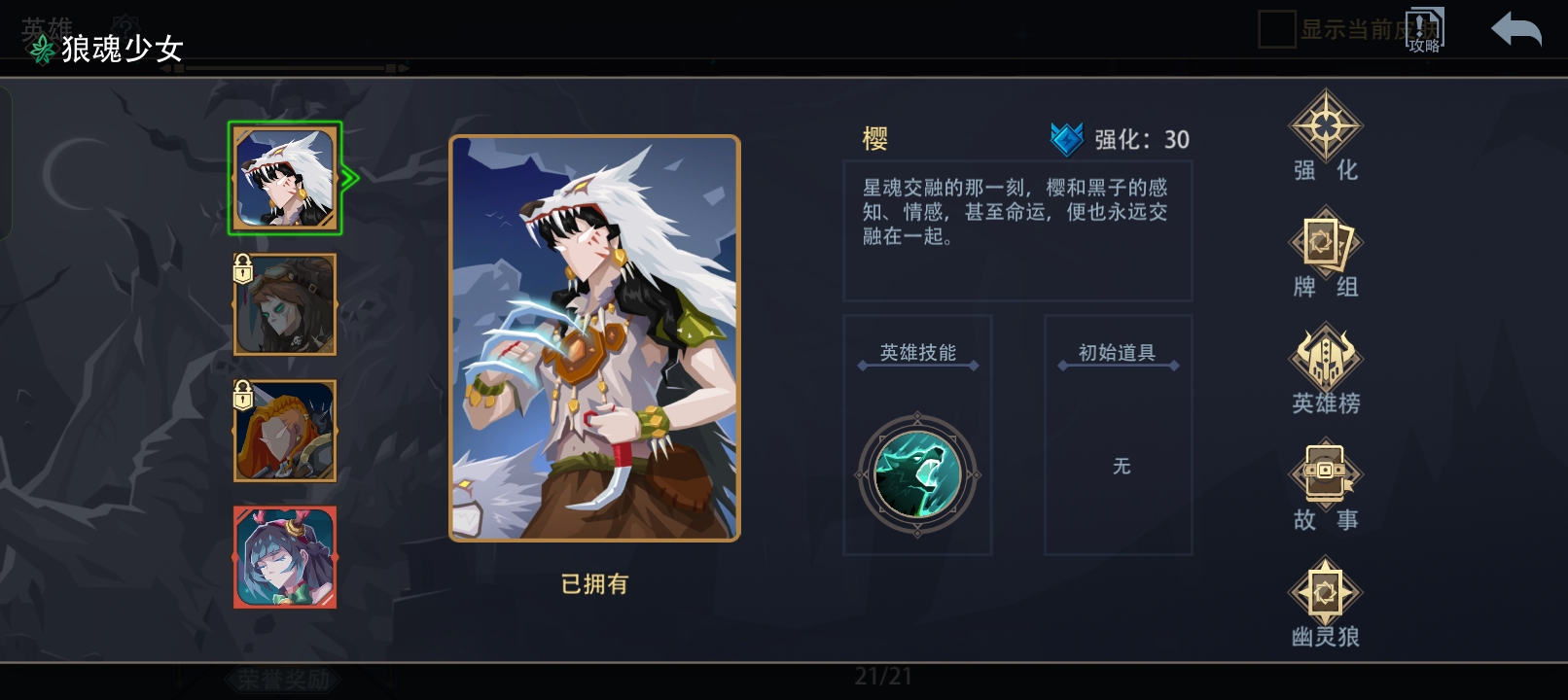1568x700 pixels.
Task: Click the 已拥有 owned label
Action: 594,584
